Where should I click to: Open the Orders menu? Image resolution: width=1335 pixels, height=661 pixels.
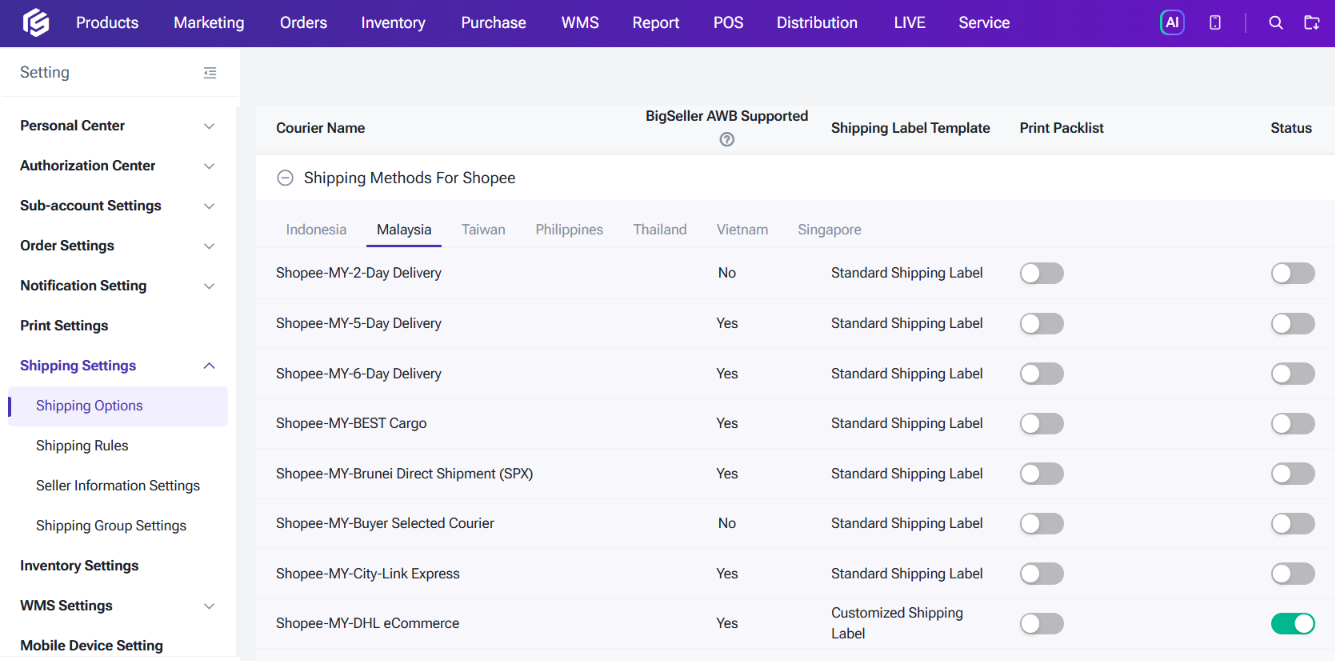tap(303, 22)
